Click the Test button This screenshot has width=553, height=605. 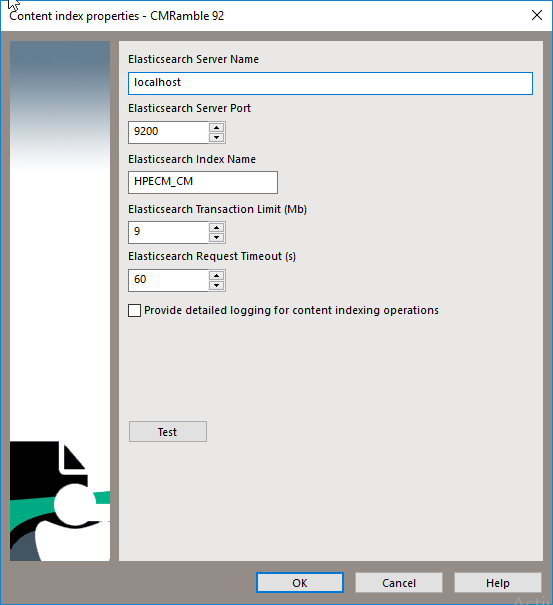pos(167,432)
